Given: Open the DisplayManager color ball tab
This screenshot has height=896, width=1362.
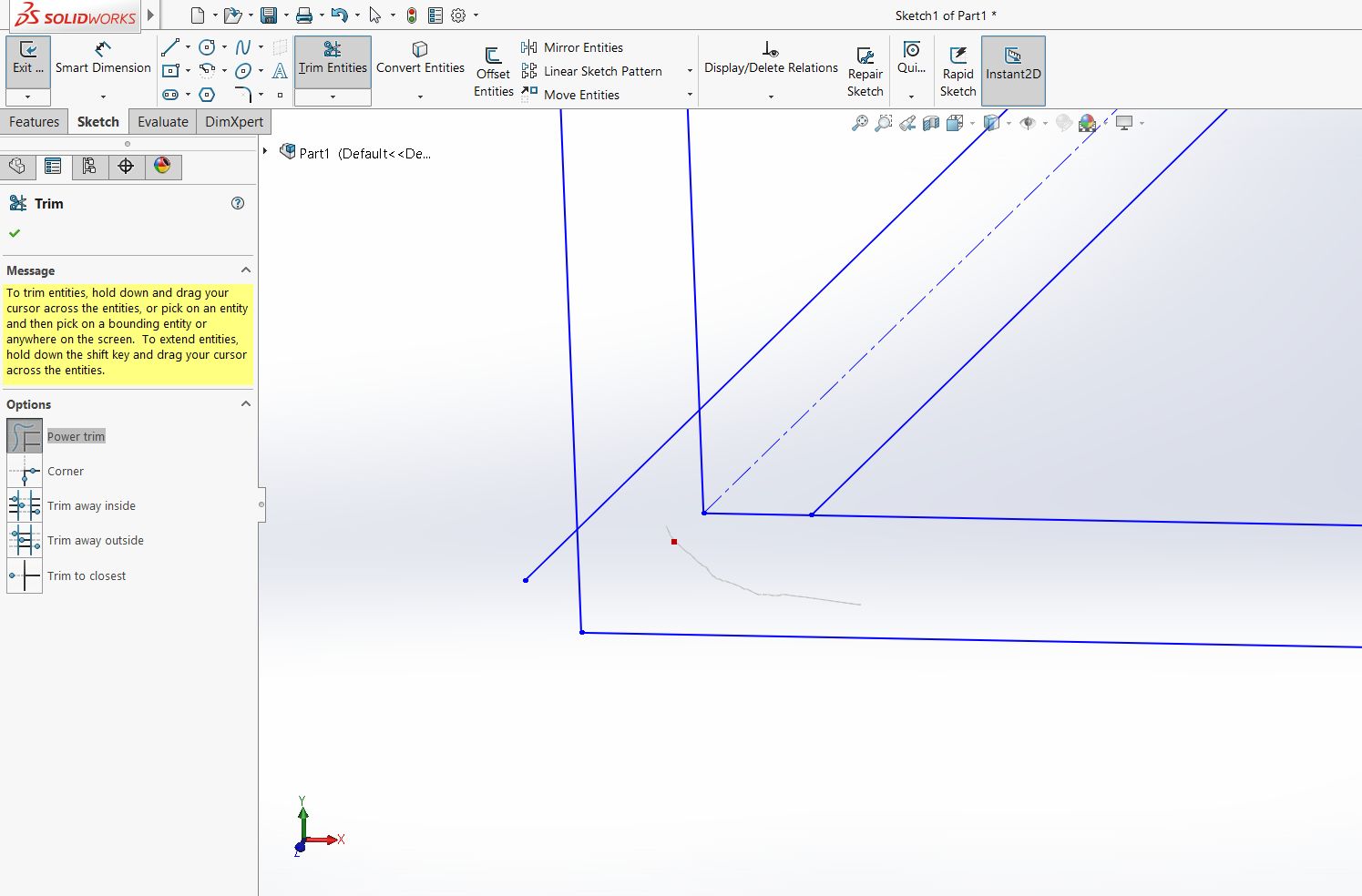Looking at the screenshot, I should tap(162, 166).
